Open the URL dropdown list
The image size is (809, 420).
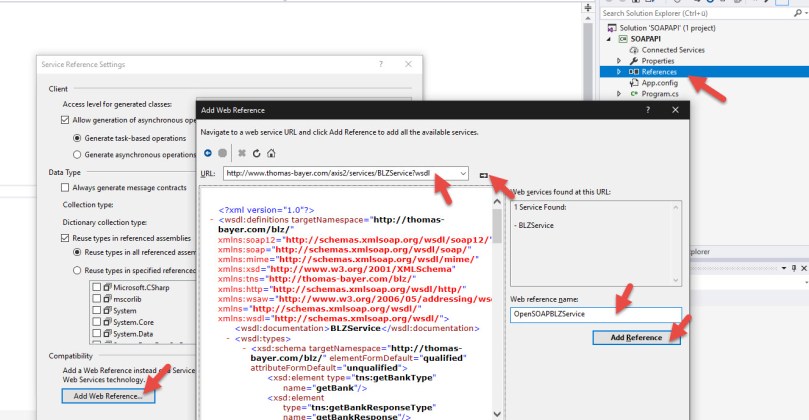point(463,173)
